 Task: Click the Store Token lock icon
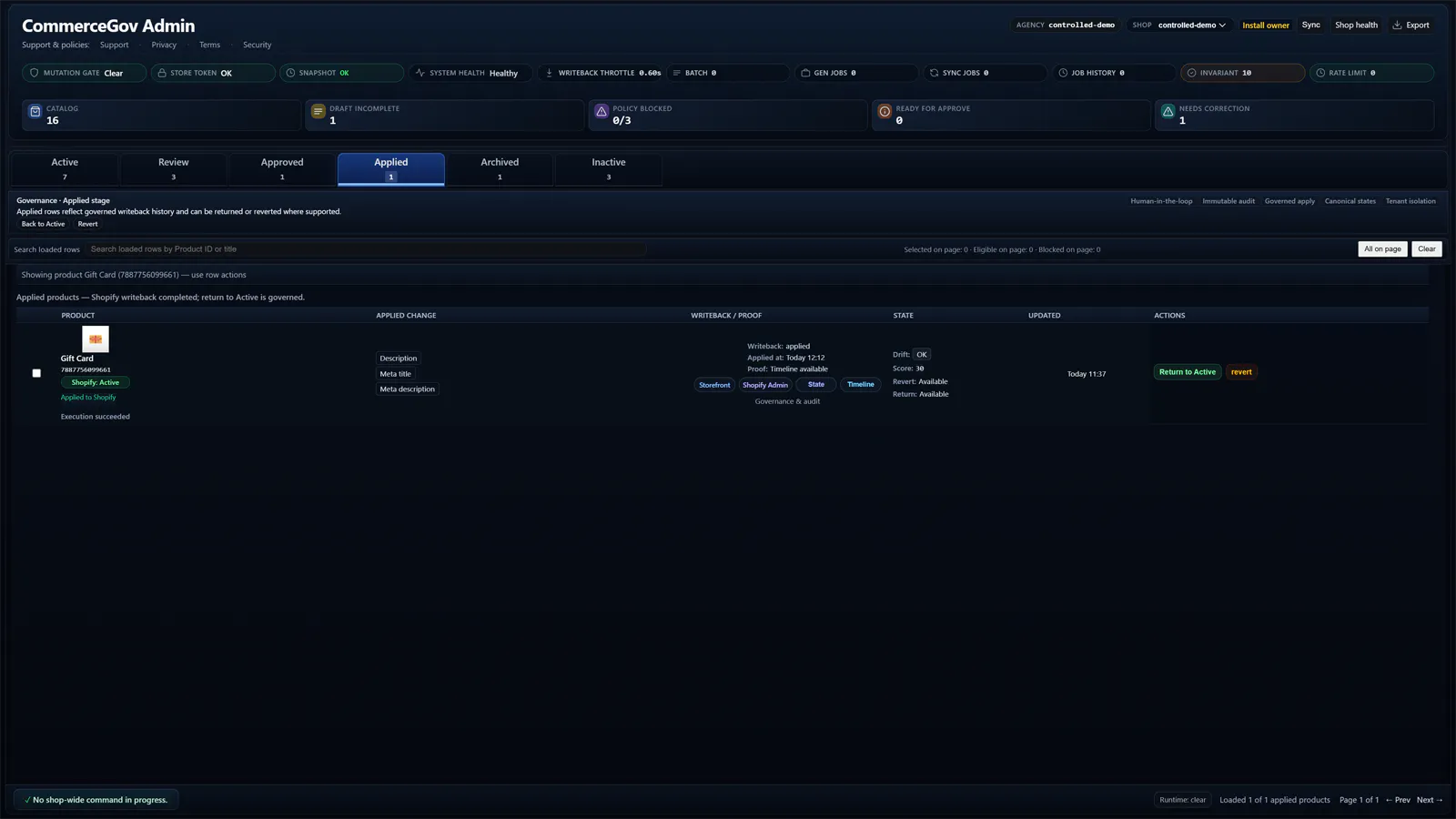(x=162, y=73)
